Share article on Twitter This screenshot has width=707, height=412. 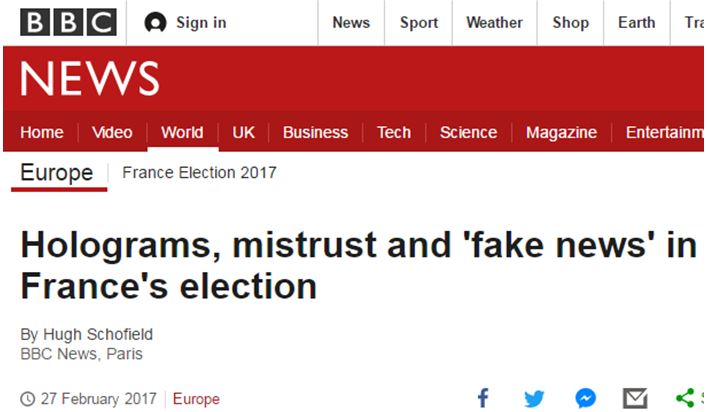tap(534, 398)
